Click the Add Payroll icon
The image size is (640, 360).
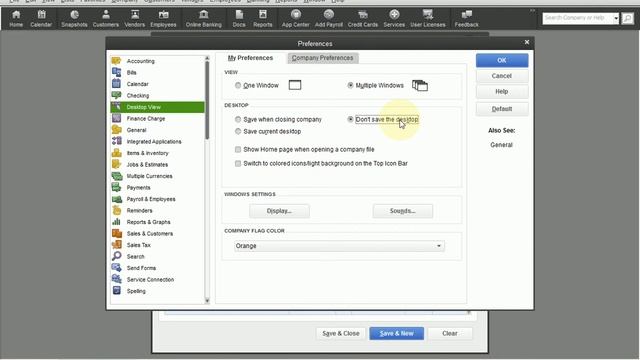point(329,19)
